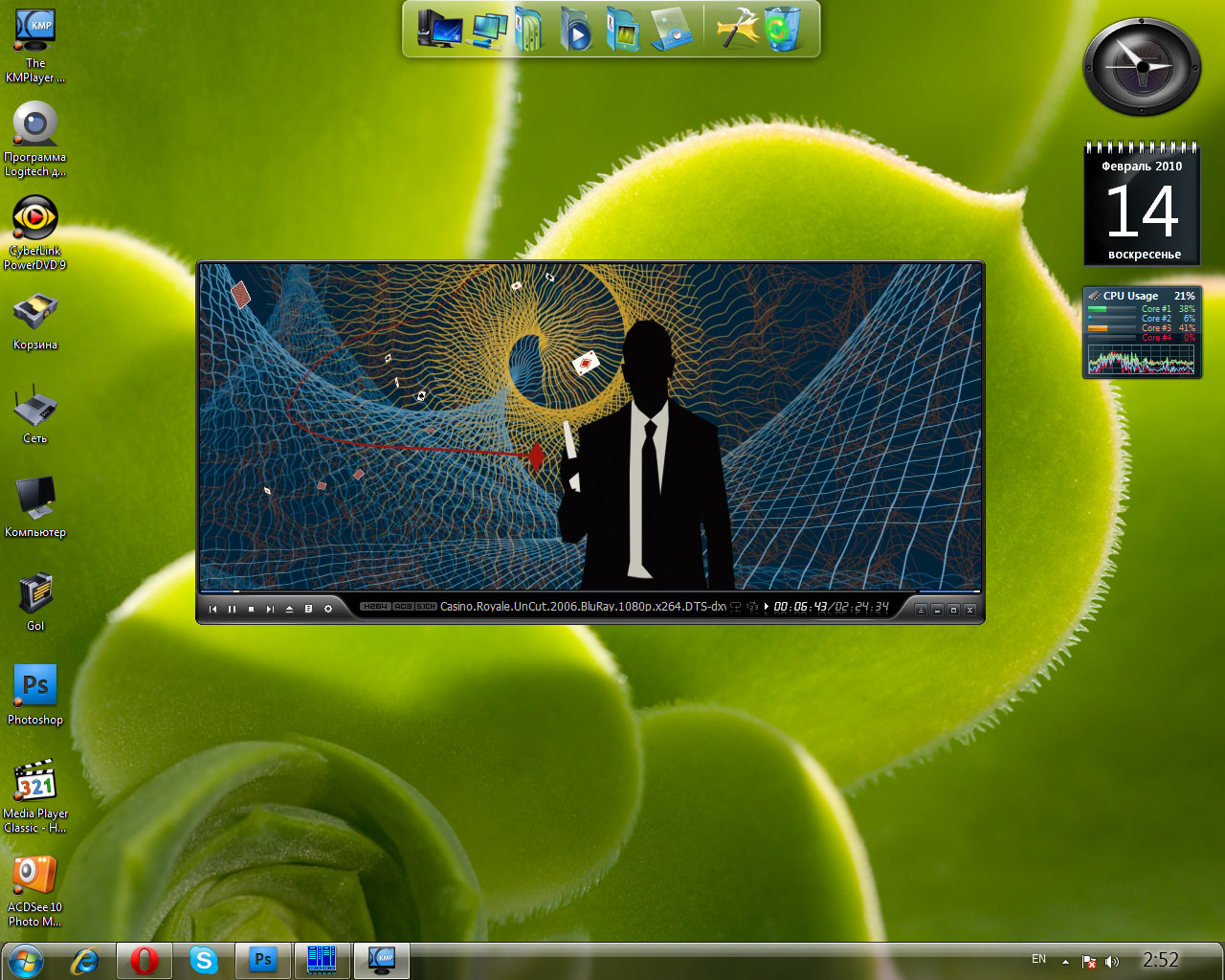The height and width of the screenshot is (980, 1225).
Task: Pause playback in KMPlayer
Action: tap(232, 609)
